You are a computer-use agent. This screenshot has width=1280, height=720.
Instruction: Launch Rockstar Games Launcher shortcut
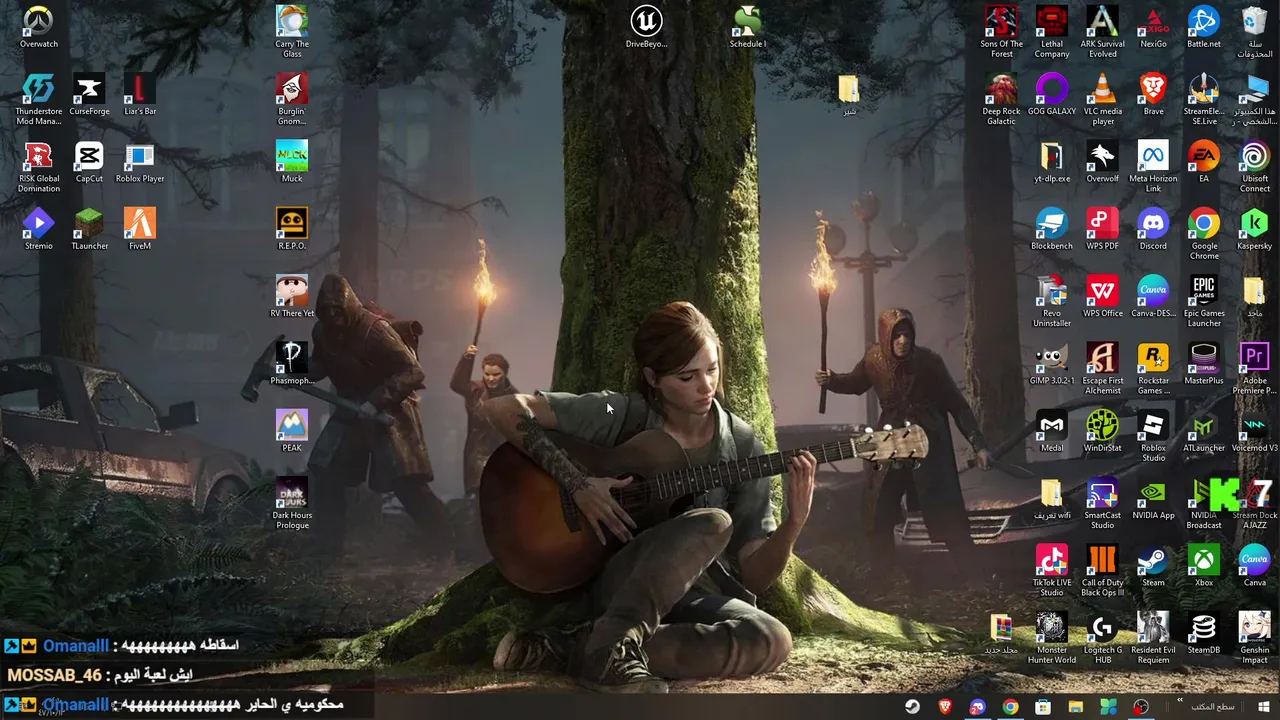coord(1153,369)
